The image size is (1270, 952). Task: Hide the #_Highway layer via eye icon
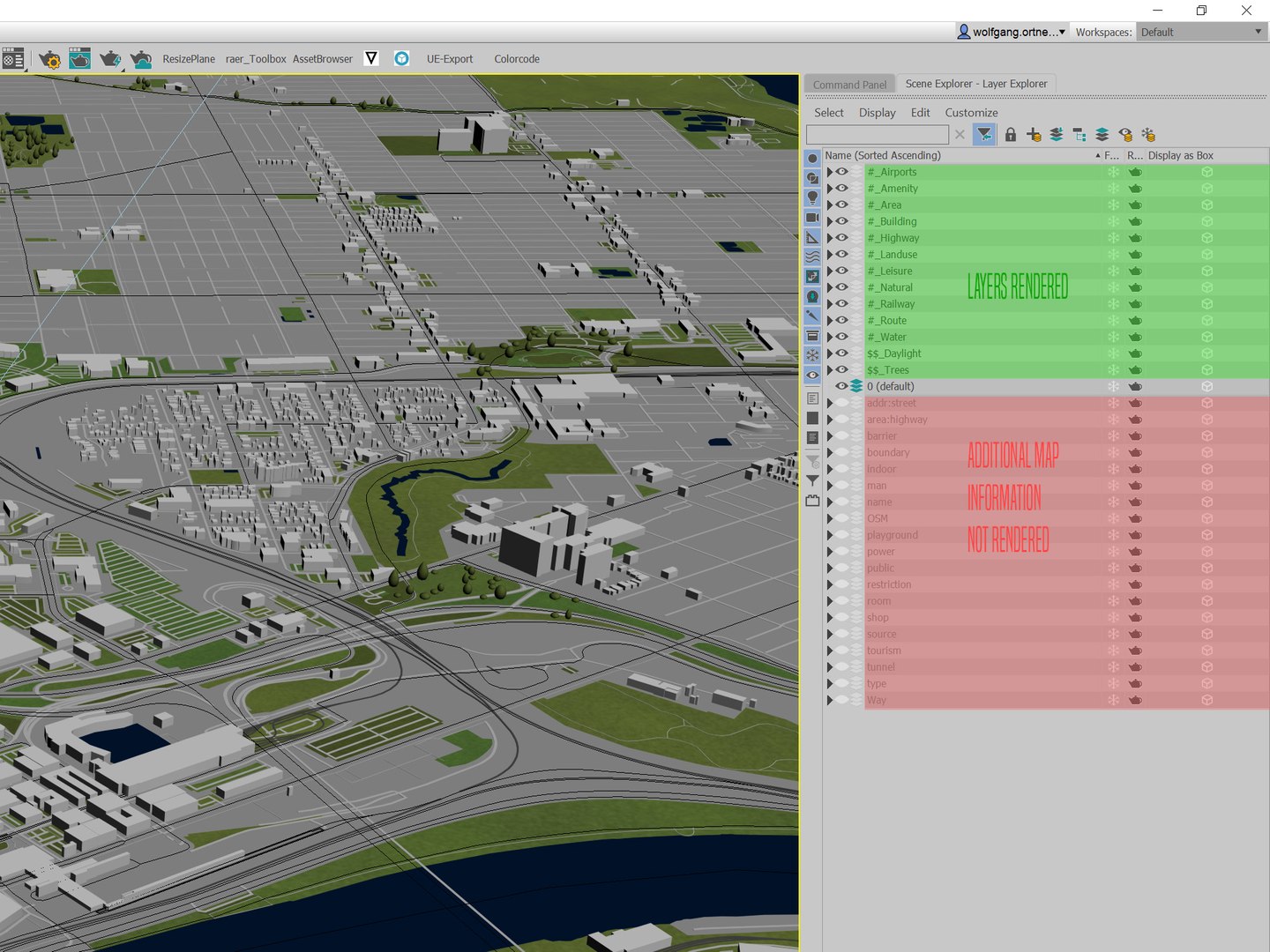tap(842, 238)
